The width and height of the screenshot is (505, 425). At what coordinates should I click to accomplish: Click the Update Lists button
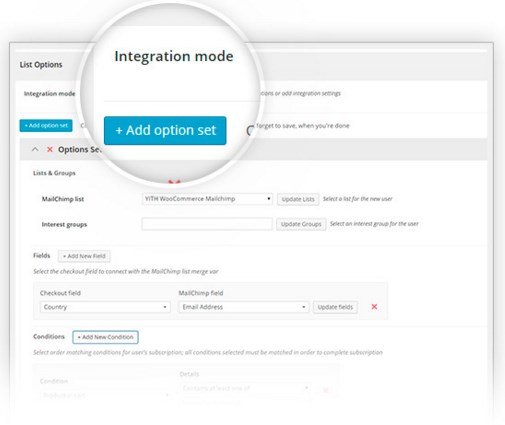click(298, 199)
